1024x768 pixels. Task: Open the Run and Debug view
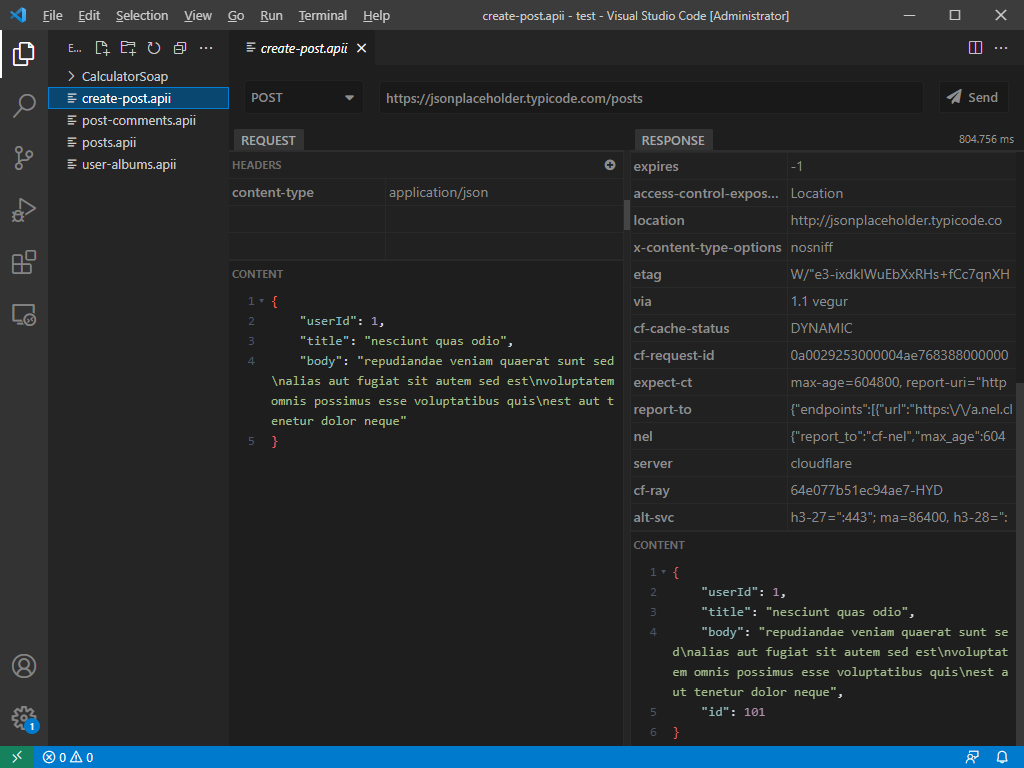(x=24, y=210)
